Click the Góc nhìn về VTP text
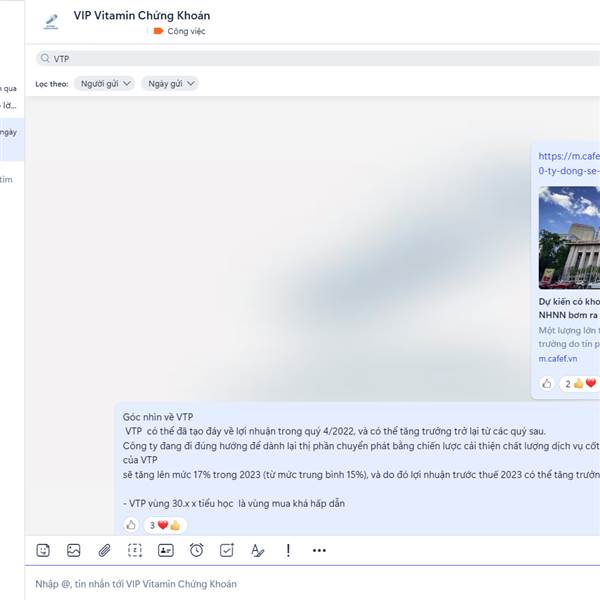Screen dimensions: 600x600 tap(158, 417)
